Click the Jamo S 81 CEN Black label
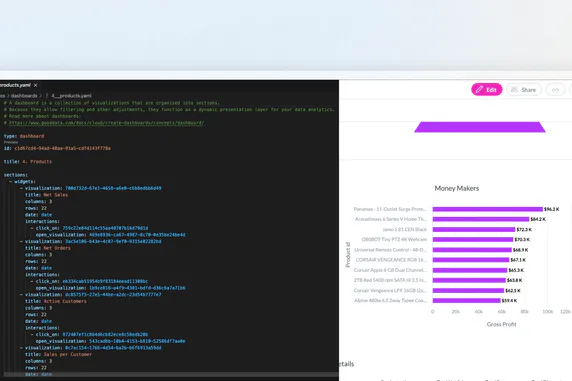This screenshot has width=572, height=381. (405, 229)
